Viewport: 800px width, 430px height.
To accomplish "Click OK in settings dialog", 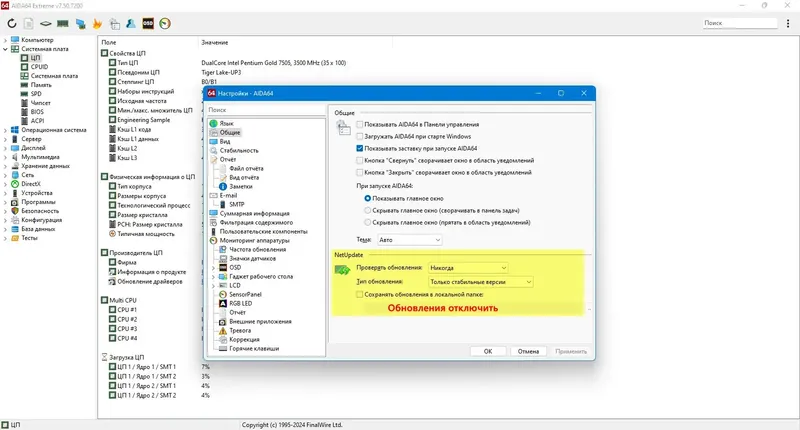I will click(x=488, y=351).
